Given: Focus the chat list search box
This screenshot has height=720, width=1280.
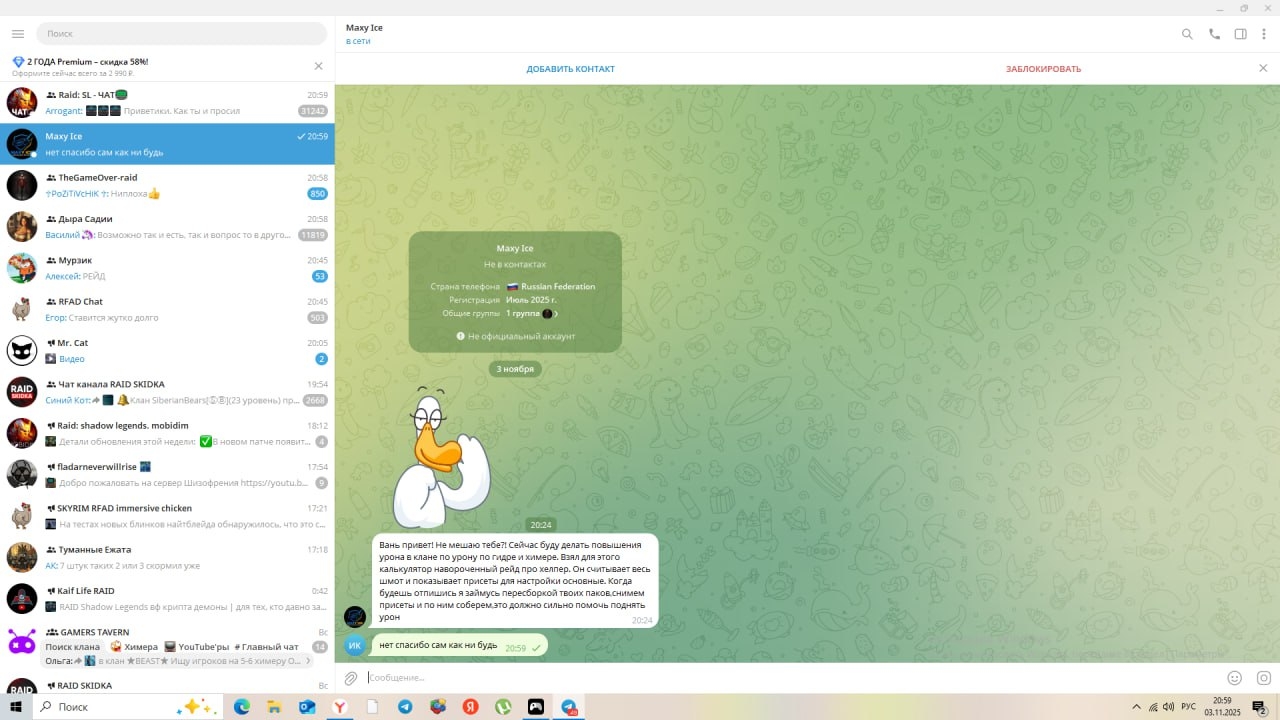Looking at the screenshot, I should (181, 34).
